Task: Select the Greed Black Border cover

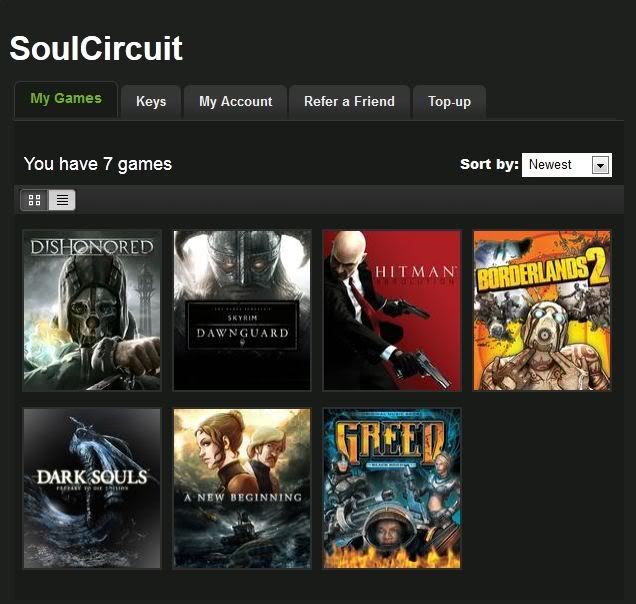Action: (x=392, y=488)
